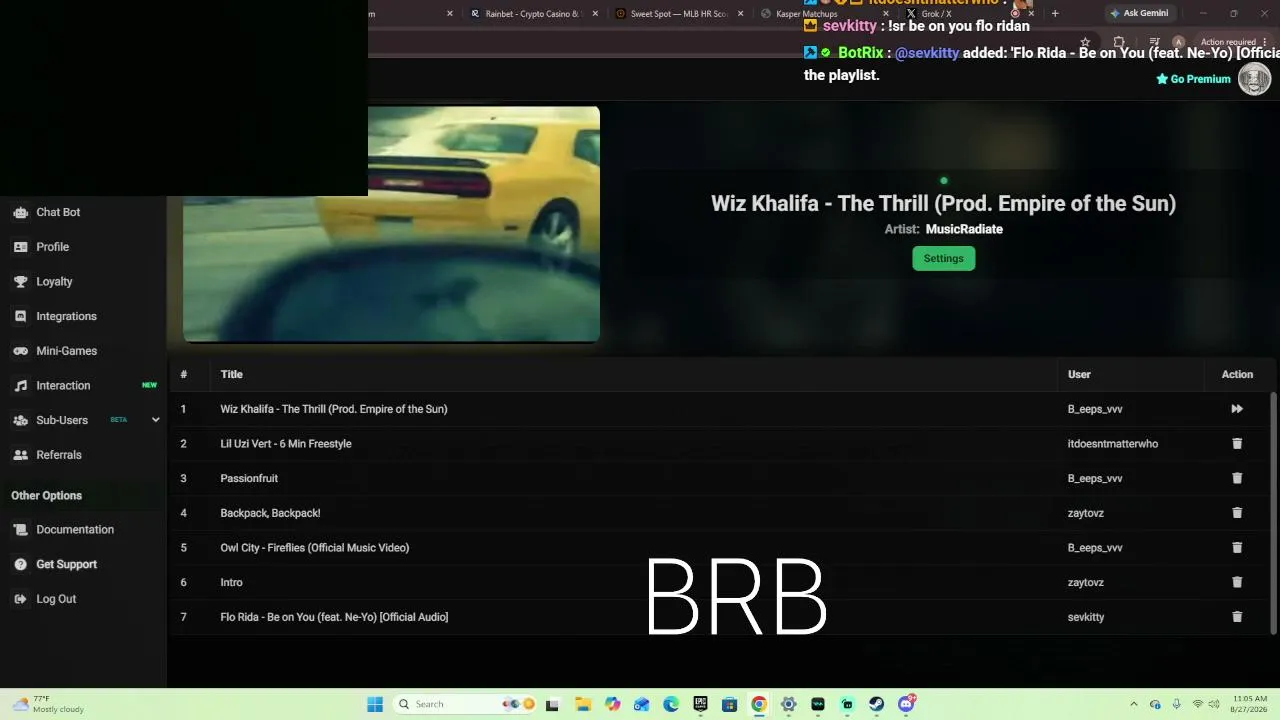Expand the Sub-Users submenu chevron
The height and width of the screenshot is (720, 1280).
point(155,420)
